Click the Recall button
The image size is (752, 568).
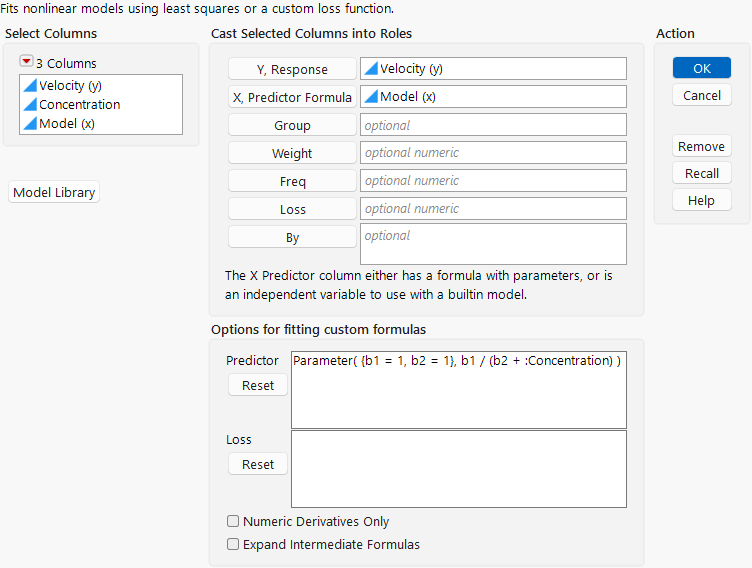pyautogui.click(x=701, y=173)
